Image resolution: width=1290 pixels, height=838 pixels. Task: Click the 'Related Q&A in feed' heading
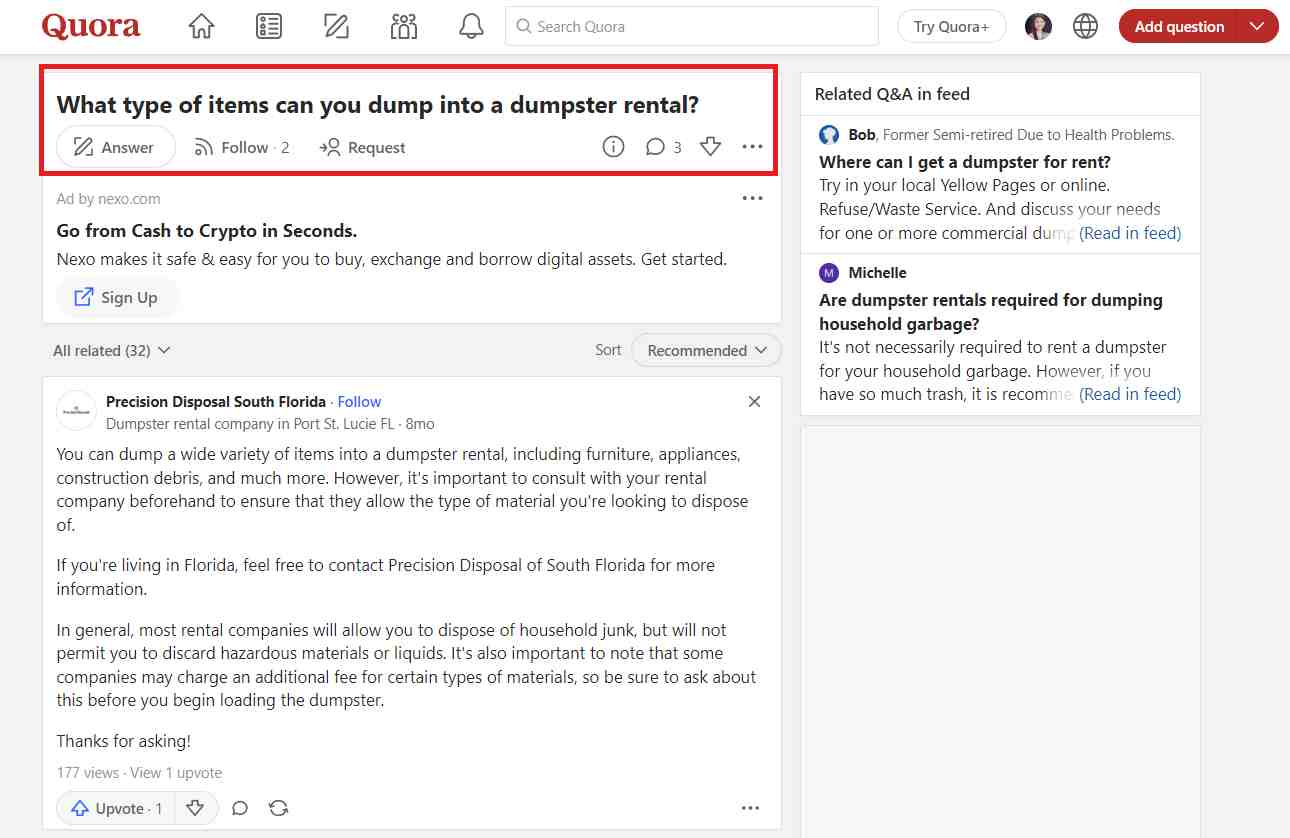[892, 94]
